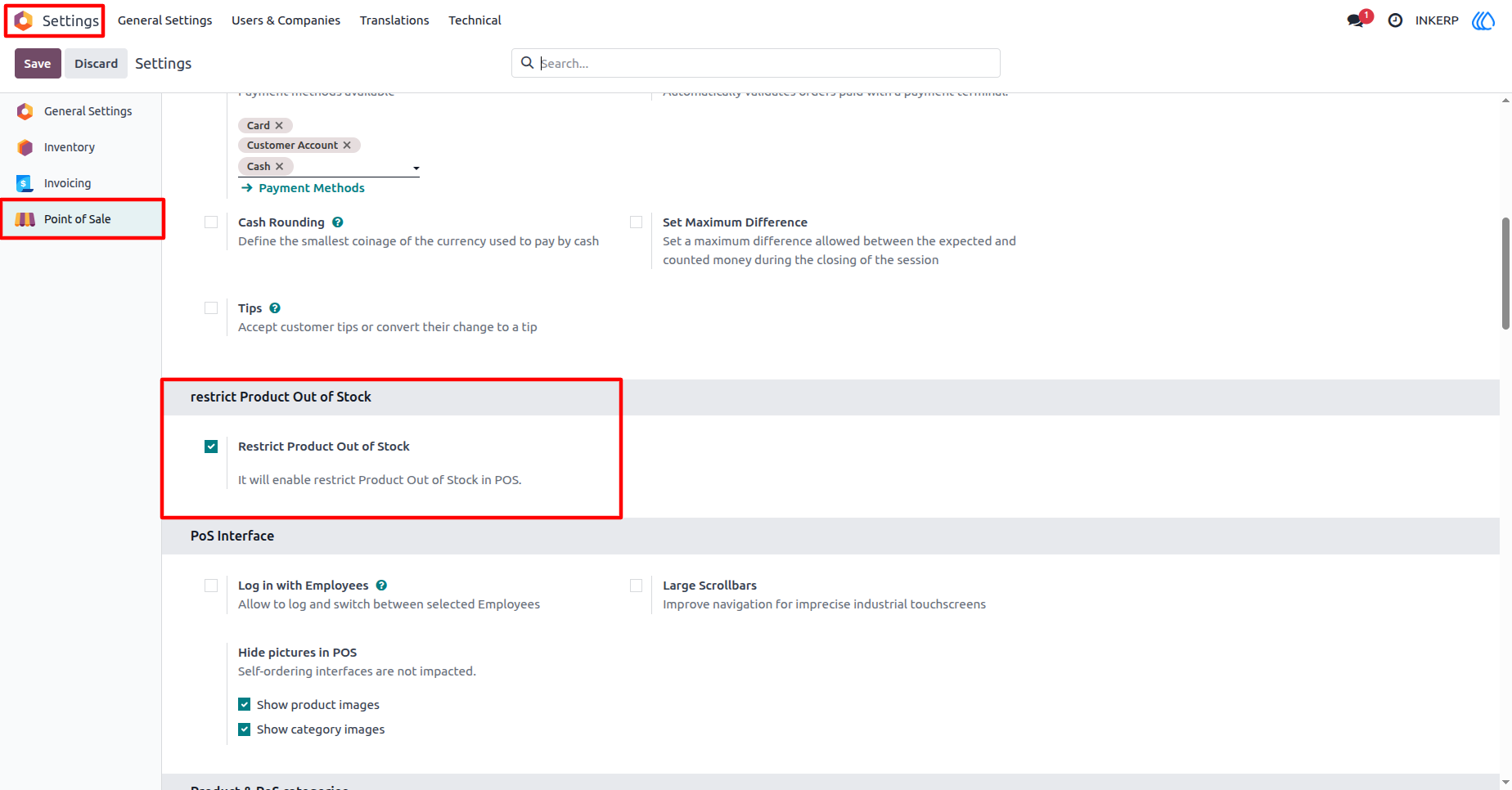Click the General Settings sidebar icon

click(x=25, y=111)
